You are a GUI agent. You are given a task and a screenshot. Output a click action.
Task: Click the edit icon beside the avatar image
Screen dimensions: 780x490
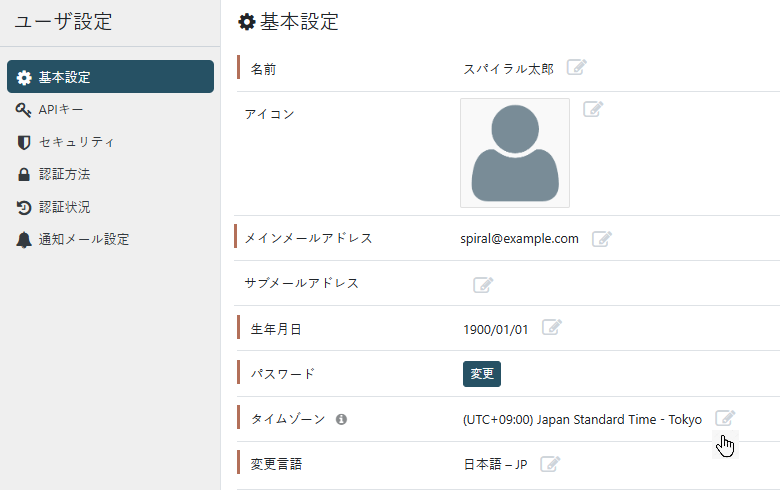pyautogui.click(x=592, y=109)
